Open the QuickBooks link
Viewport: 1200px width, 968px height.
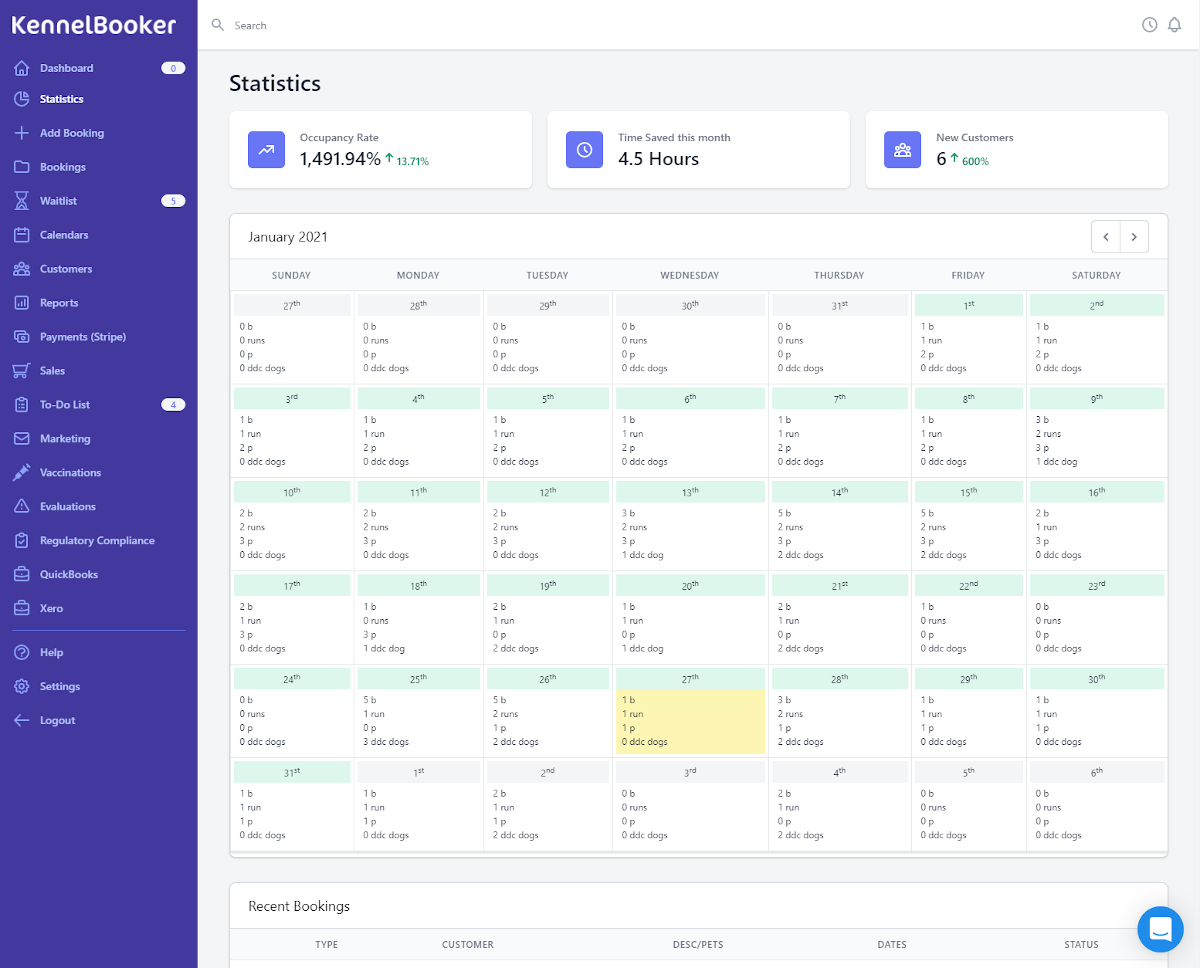(x=69, y=575)
